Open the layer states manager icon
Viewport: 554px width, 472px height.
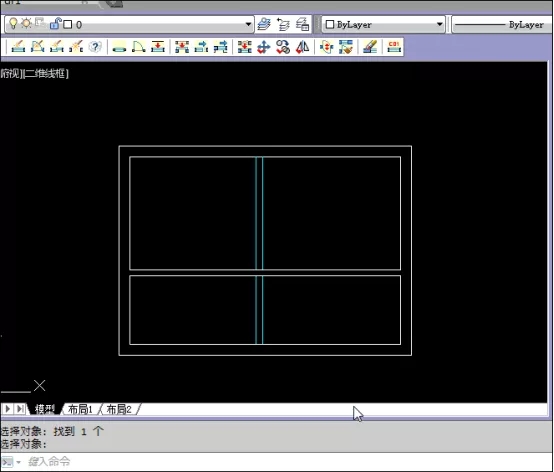pos(302,24)
